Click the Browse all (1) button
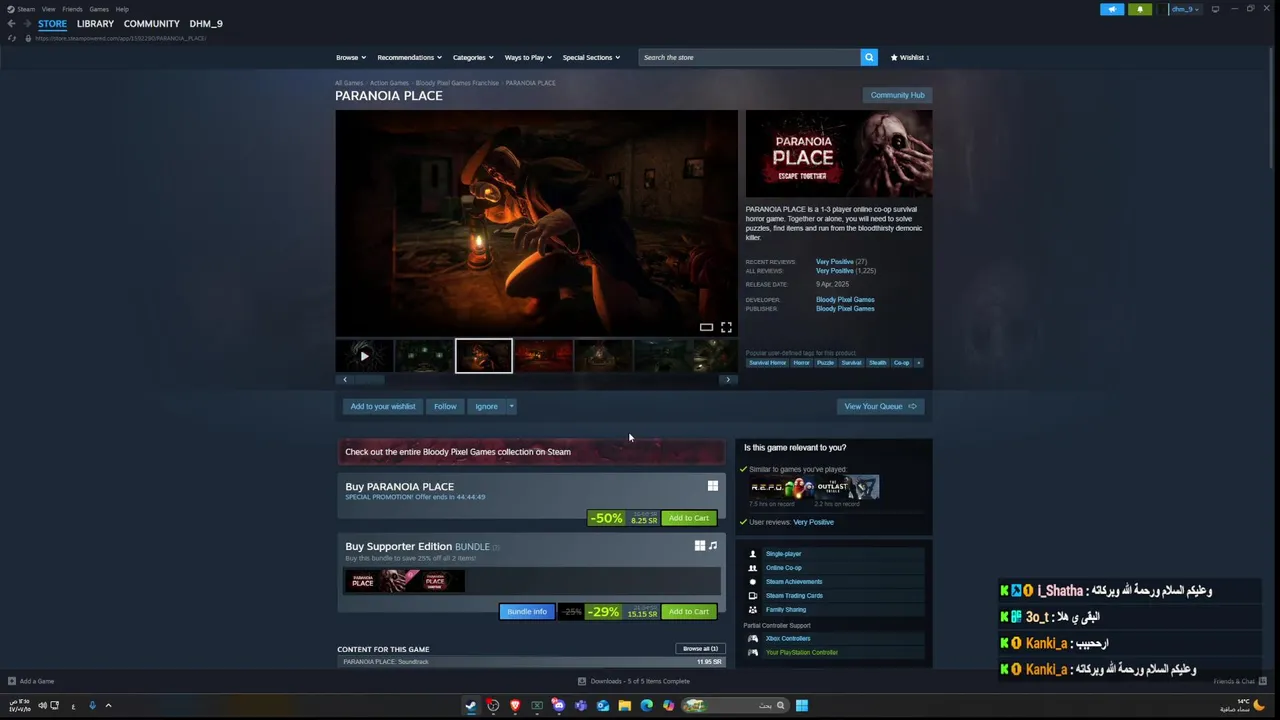Image resolution: width=1280 pixels, height=720 pixels. (700, 648)
